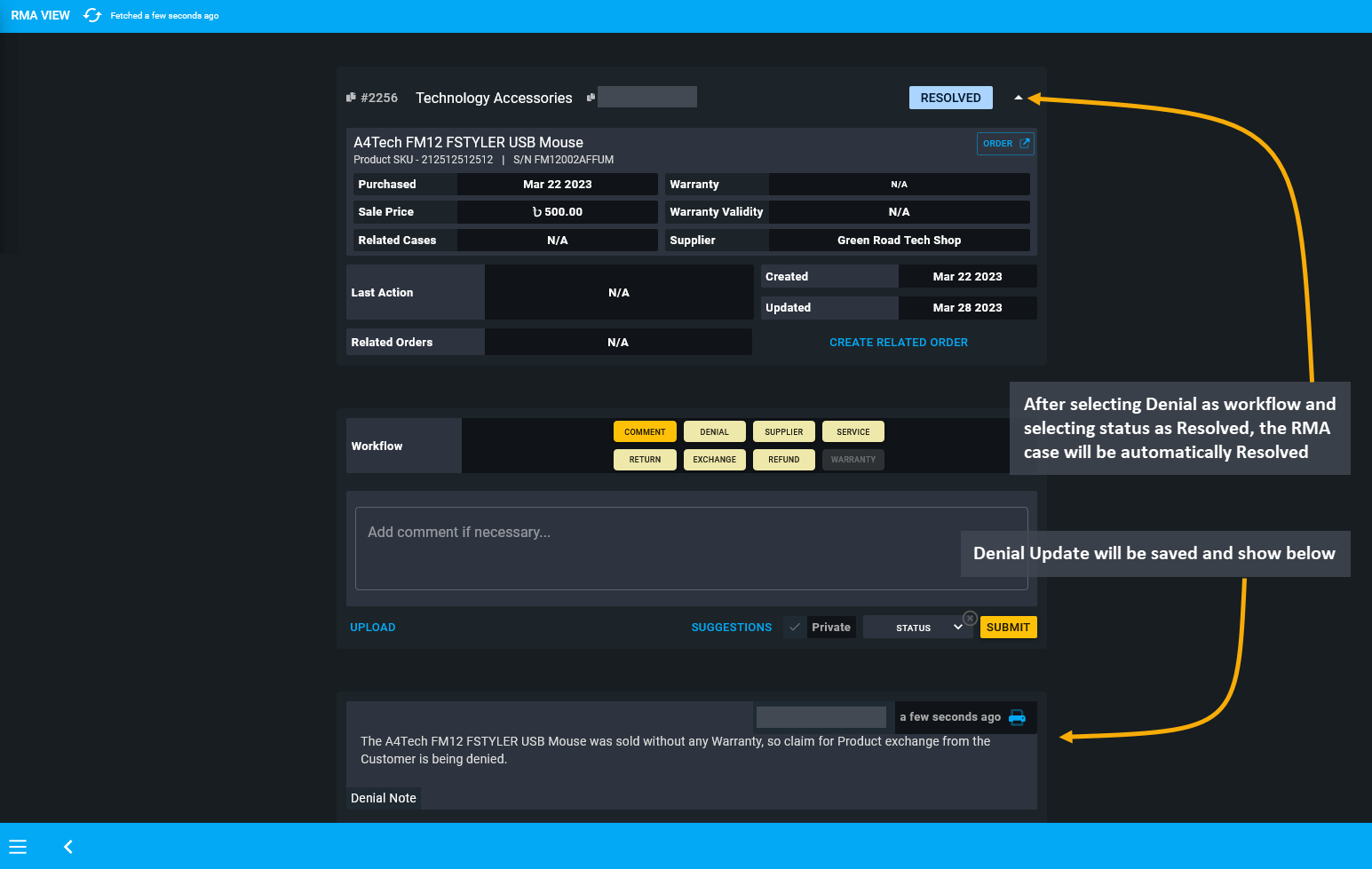Open the hamburger menu in bottom bar
1372x869 pixels.
click(x=18, y=847)
